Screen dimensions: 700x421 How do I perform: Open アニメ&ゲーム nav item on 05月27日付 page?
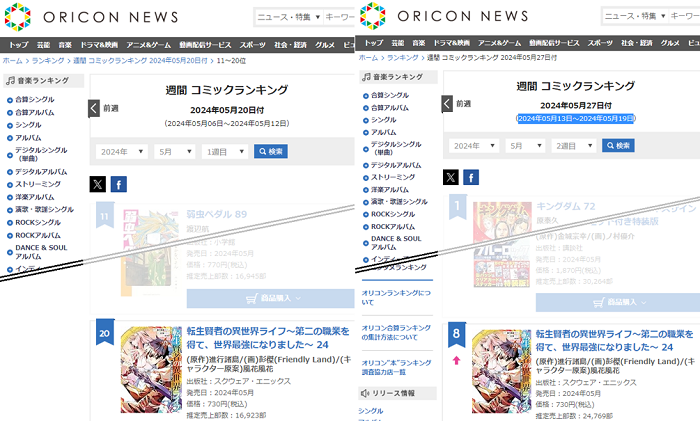coord(500,43)
